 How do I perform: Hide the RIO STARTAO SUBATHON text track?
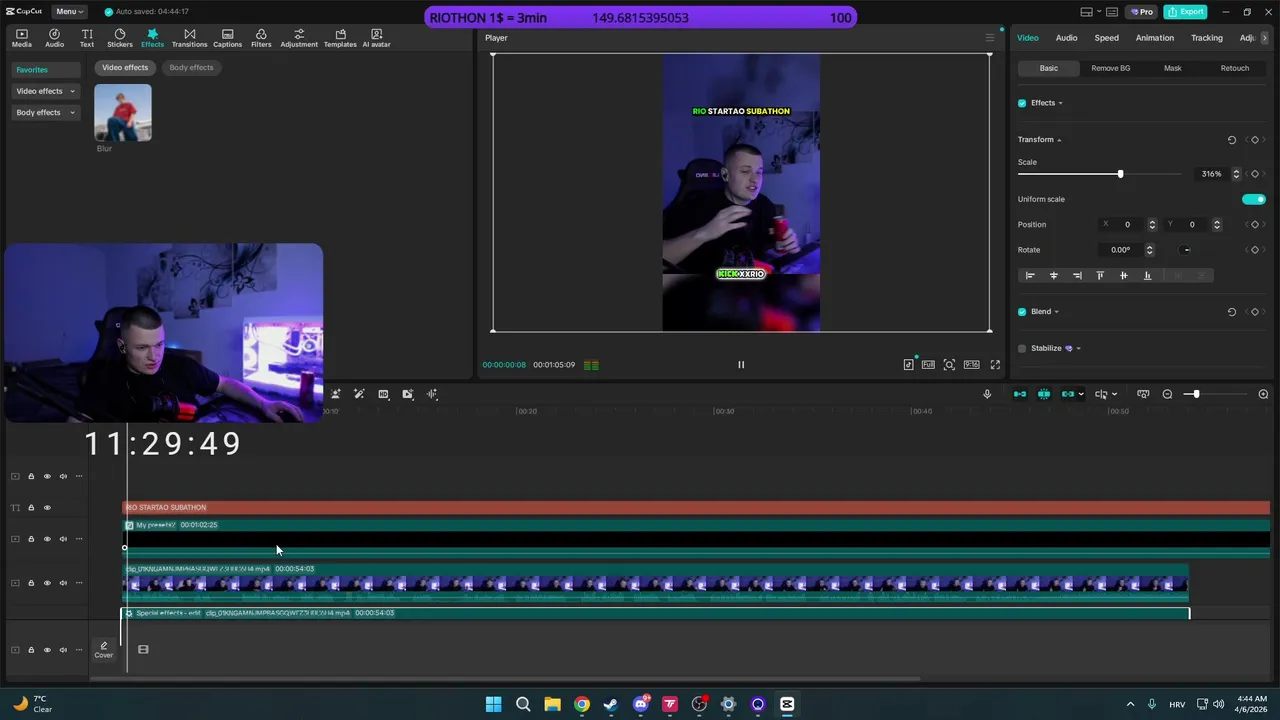point(47,508)
